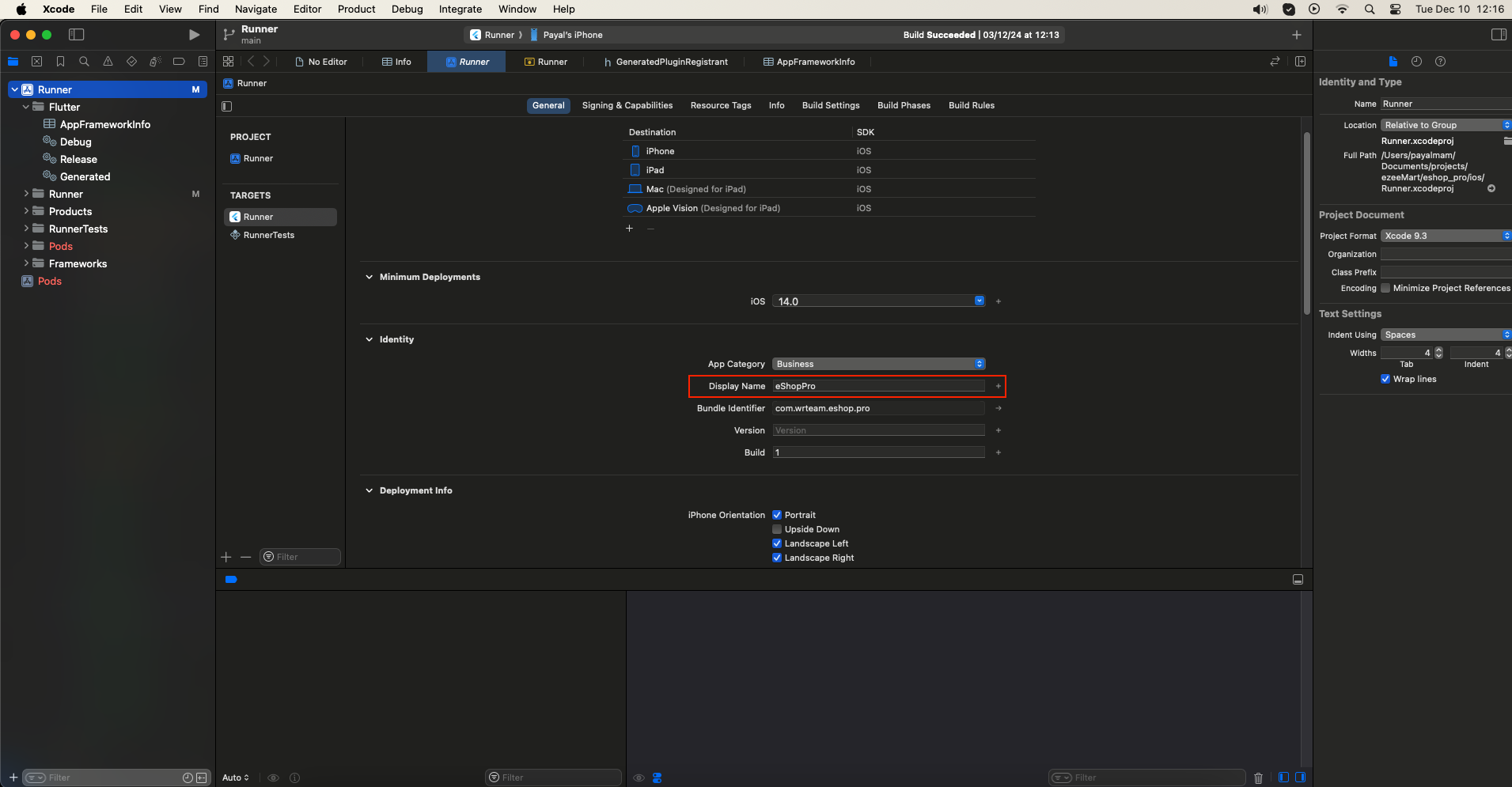Open the Resource Tags tab
This screenshot has width=1512, height=787.
[721, 105]
